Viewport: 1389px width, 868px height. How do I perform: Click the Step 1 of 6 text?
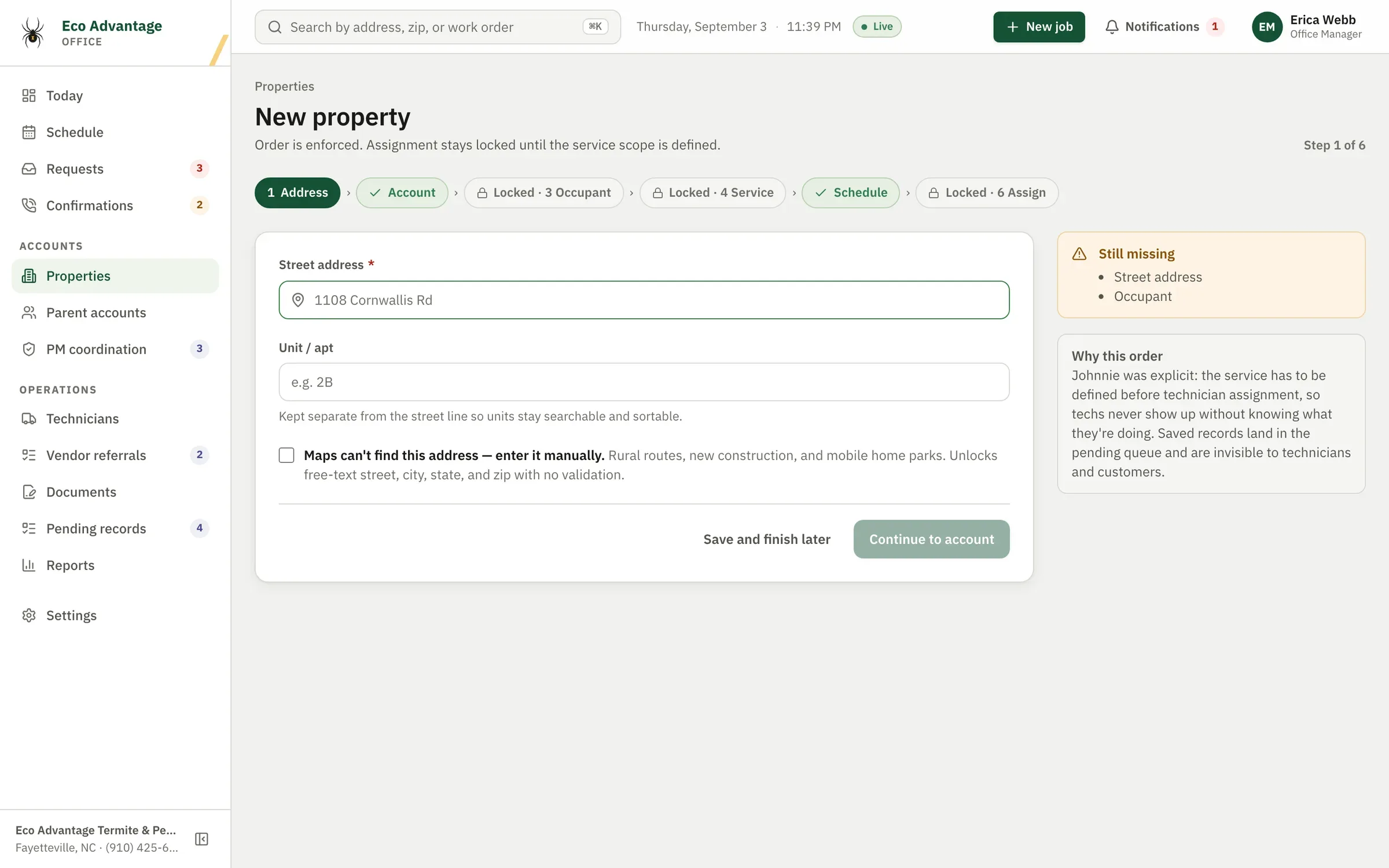point(1334,145)
